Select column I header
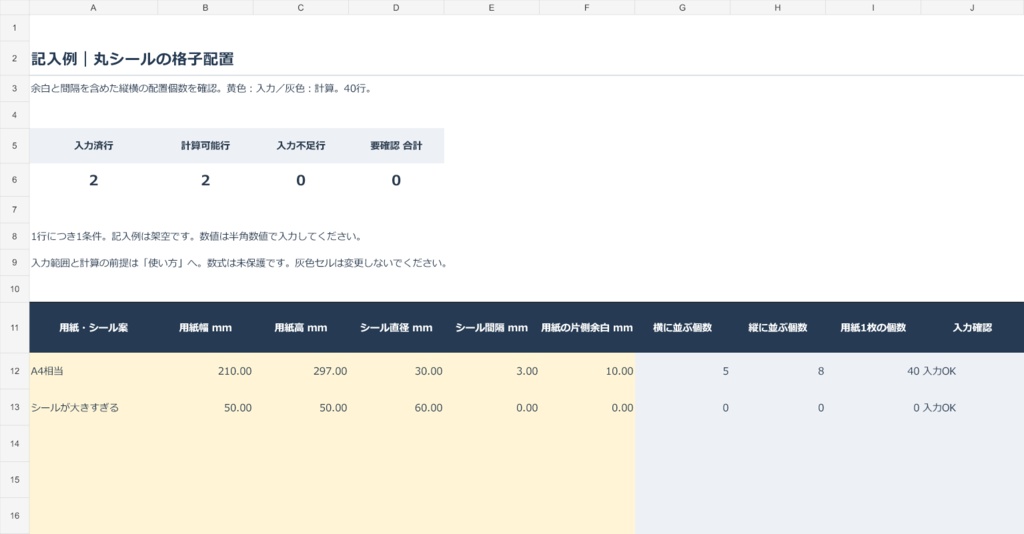1024x534 pixels. 872,7
